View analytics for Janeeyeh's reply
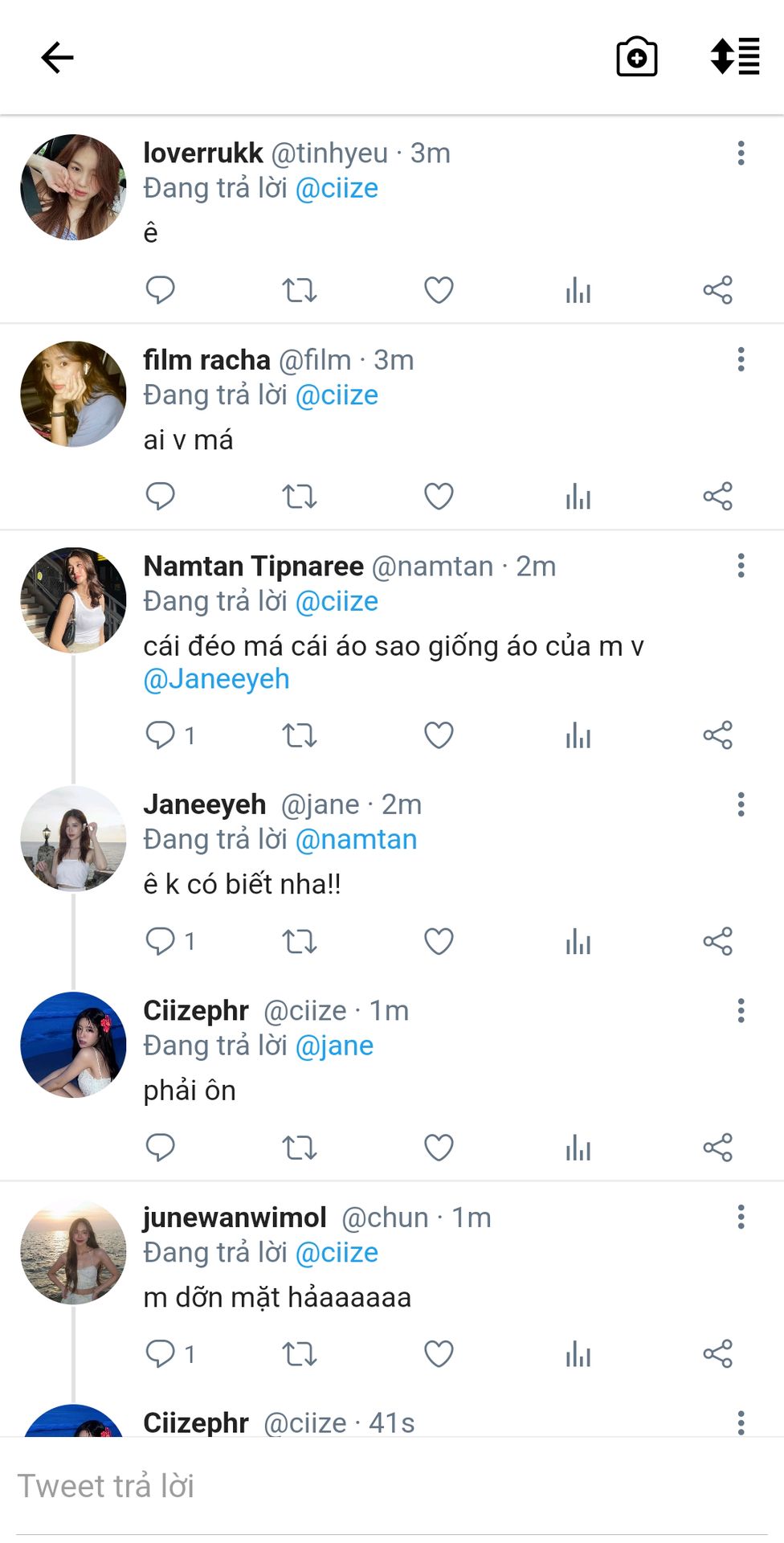Image resolution: width=784 pixels, height=1543 pixels. [578, 941]
